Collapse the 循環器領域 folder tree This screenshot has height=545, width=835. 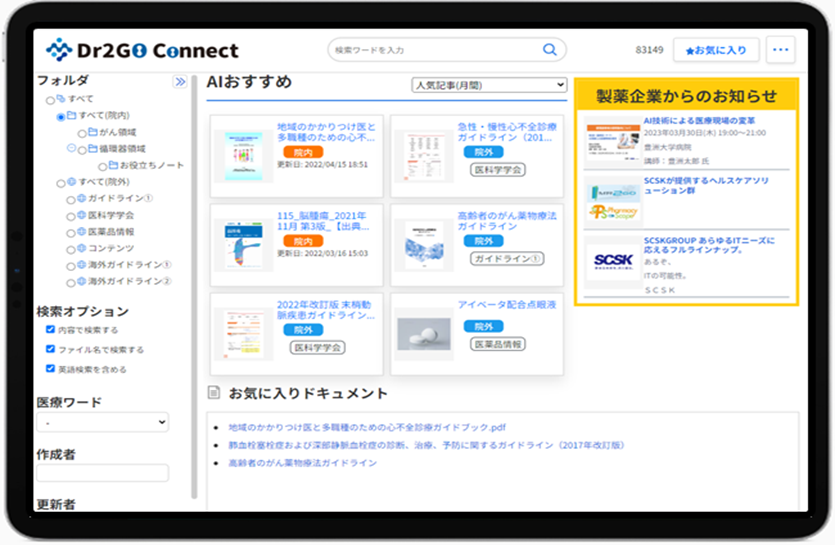pyautogui.click(x=71, y=148)
